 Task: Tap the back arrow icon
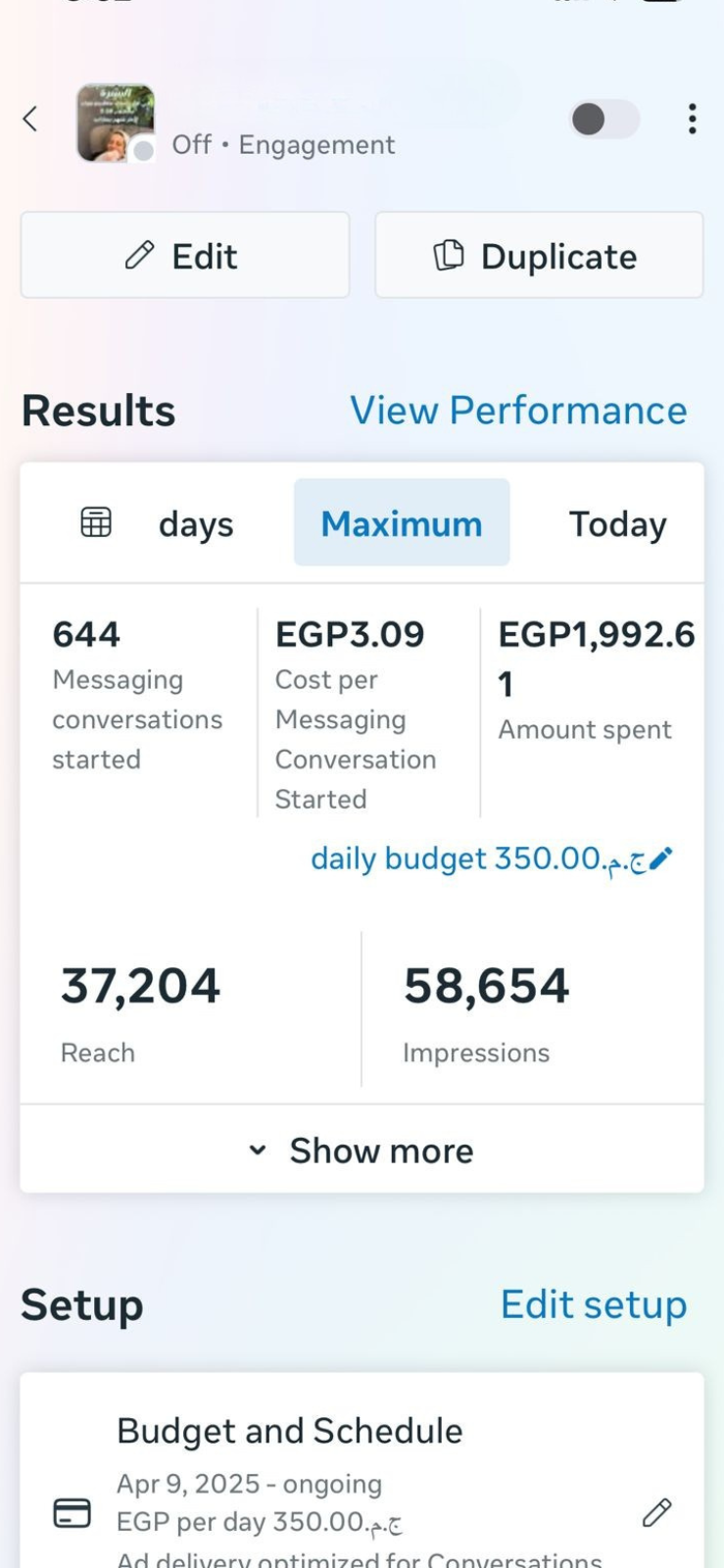coord(30,120)
